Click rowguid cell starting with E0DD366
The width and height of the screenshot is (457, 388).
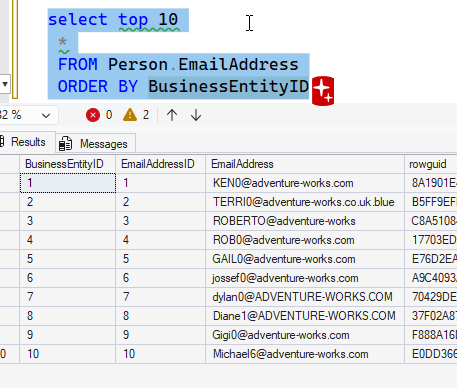click(x=431, y=354)
